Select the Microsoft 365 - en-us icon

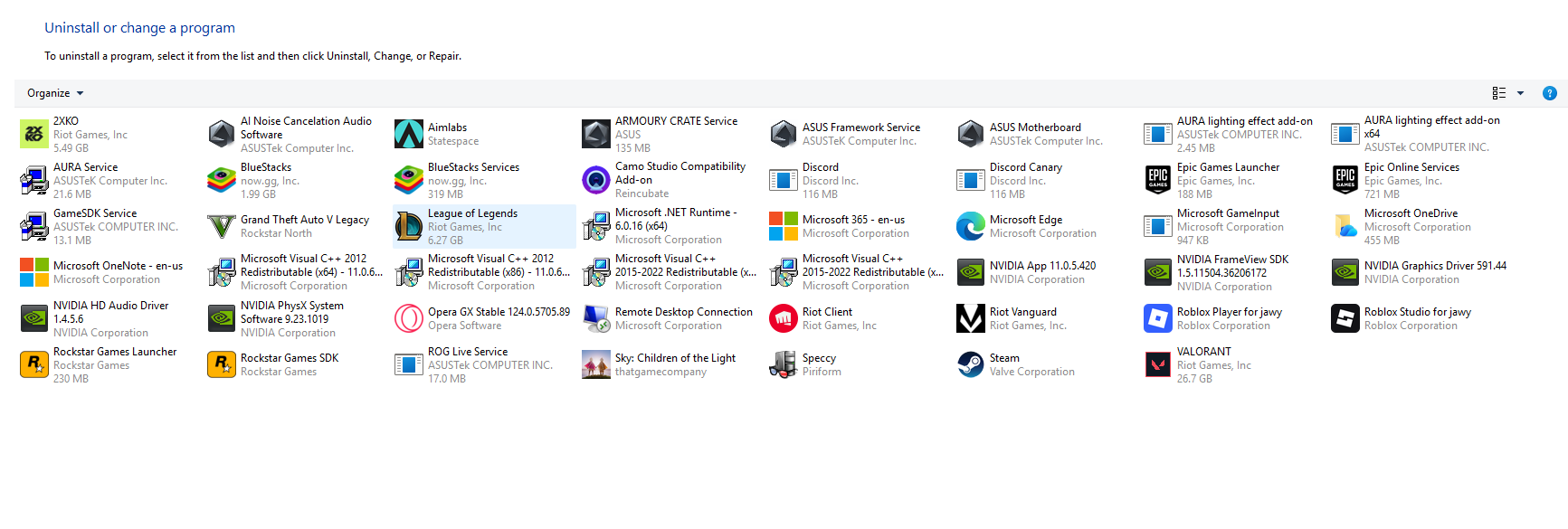point(784,226)
